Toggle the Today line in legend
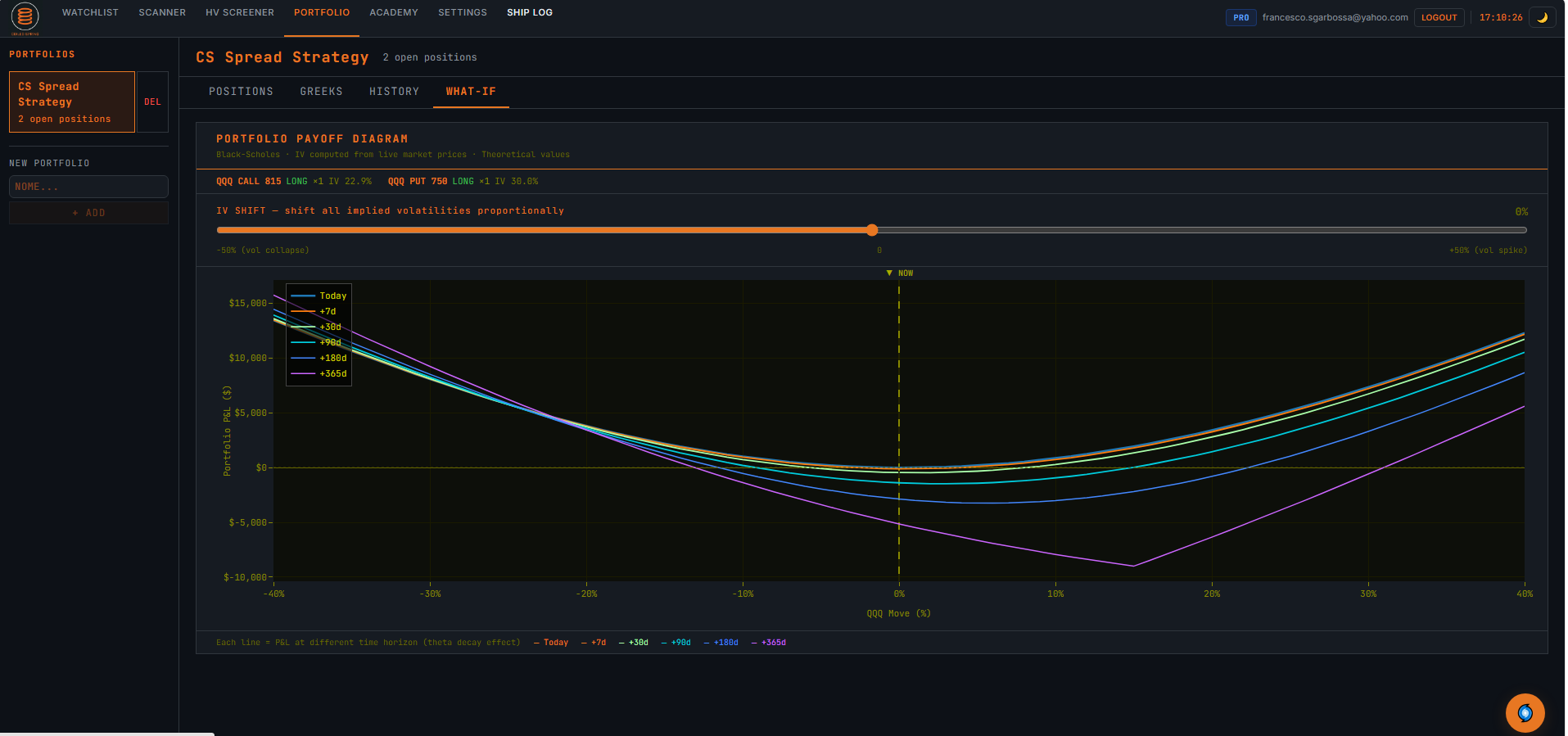Image resolution: width=1568 pixels, height=736 pixels. (x=319, y=296)
